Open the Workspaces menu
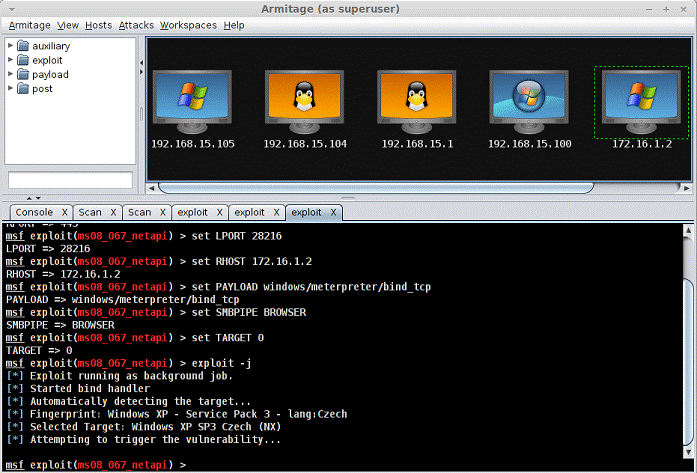The height and width of the screenshot is (473, 697). [188, 25]
